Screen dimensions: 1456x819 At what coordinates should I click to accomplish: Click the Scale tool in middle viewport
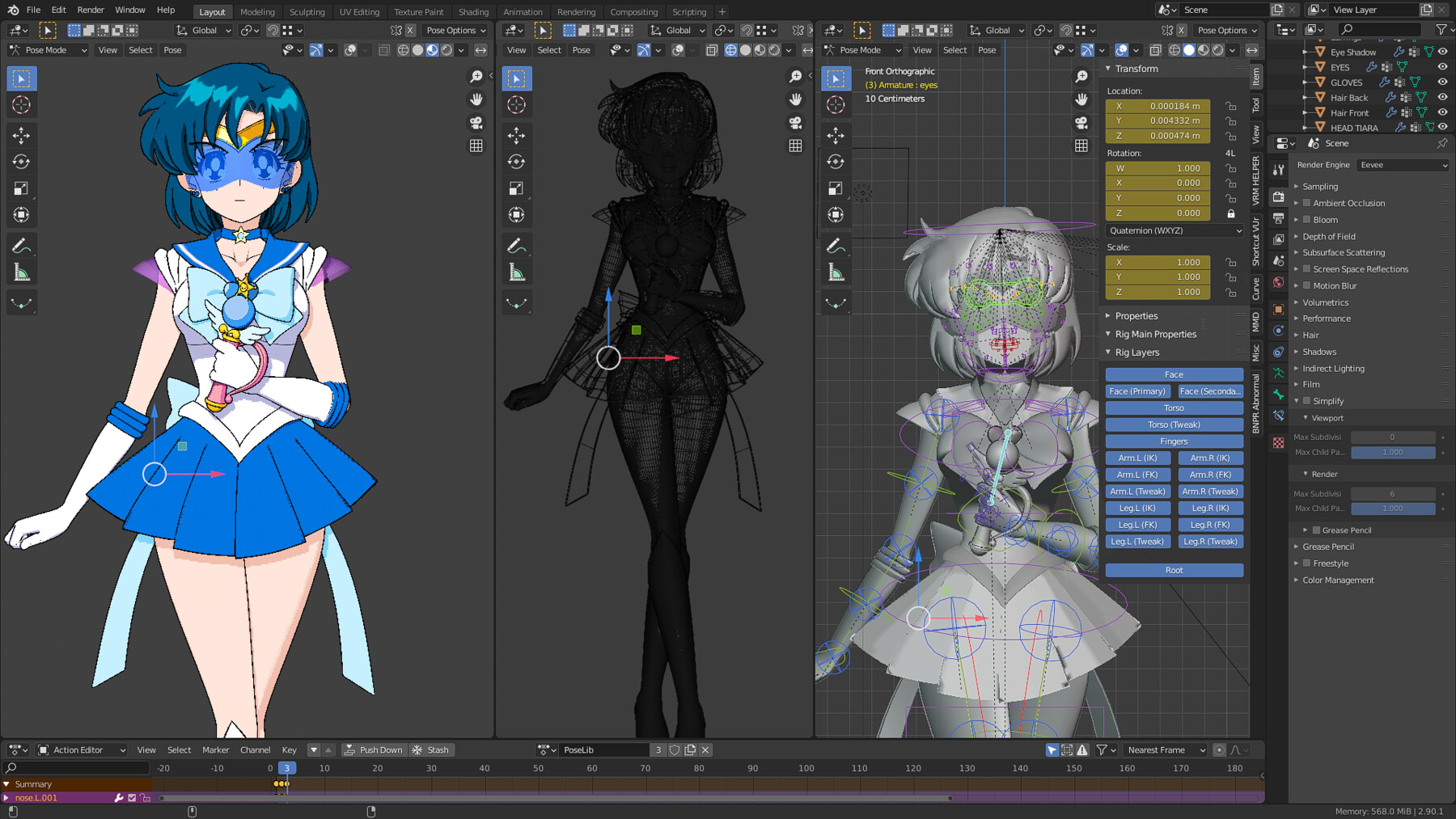pos(517,188)
